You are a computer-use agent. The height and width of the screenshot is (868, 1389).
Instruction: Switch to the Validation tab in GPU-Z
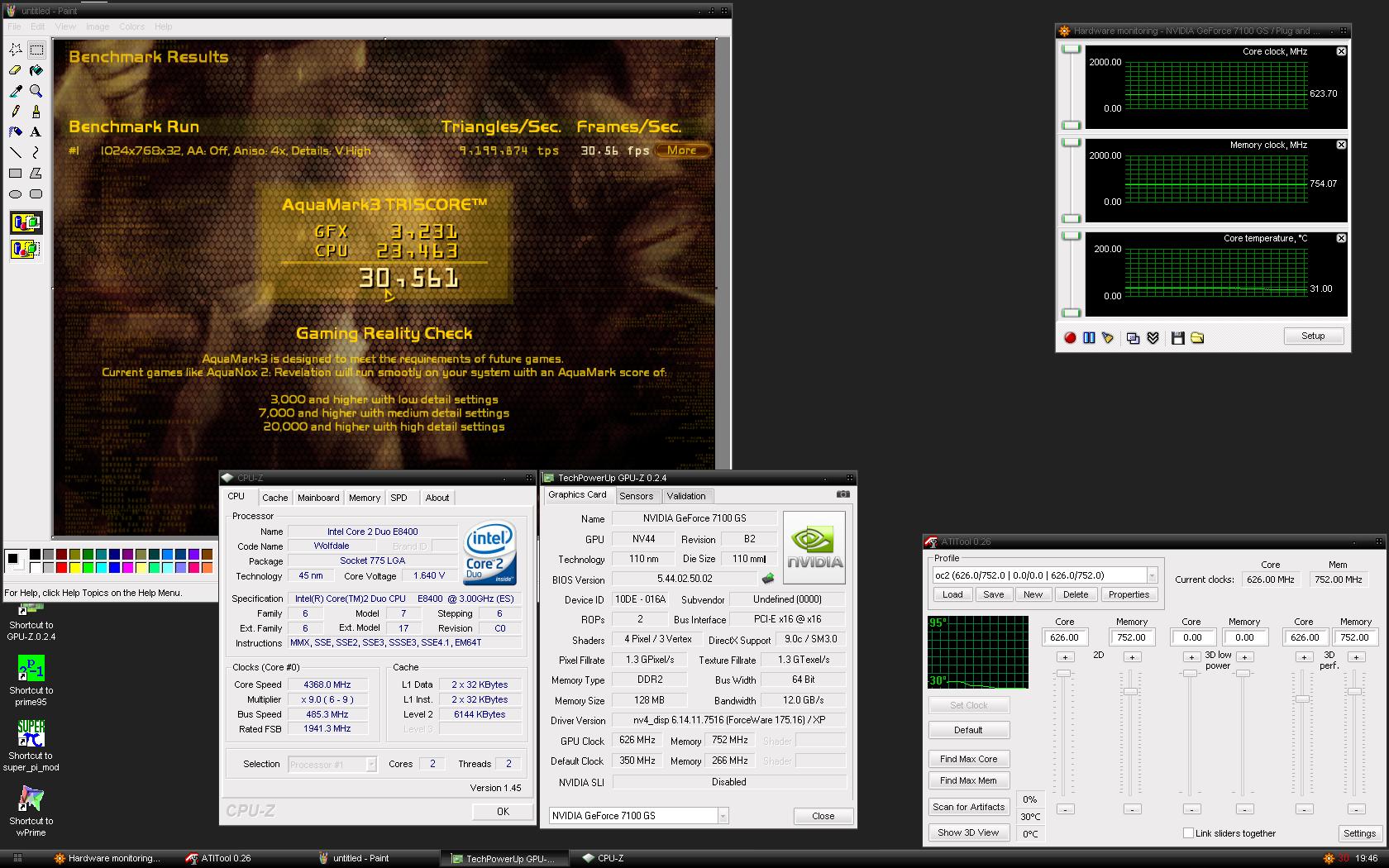click(x=686, y=496)
